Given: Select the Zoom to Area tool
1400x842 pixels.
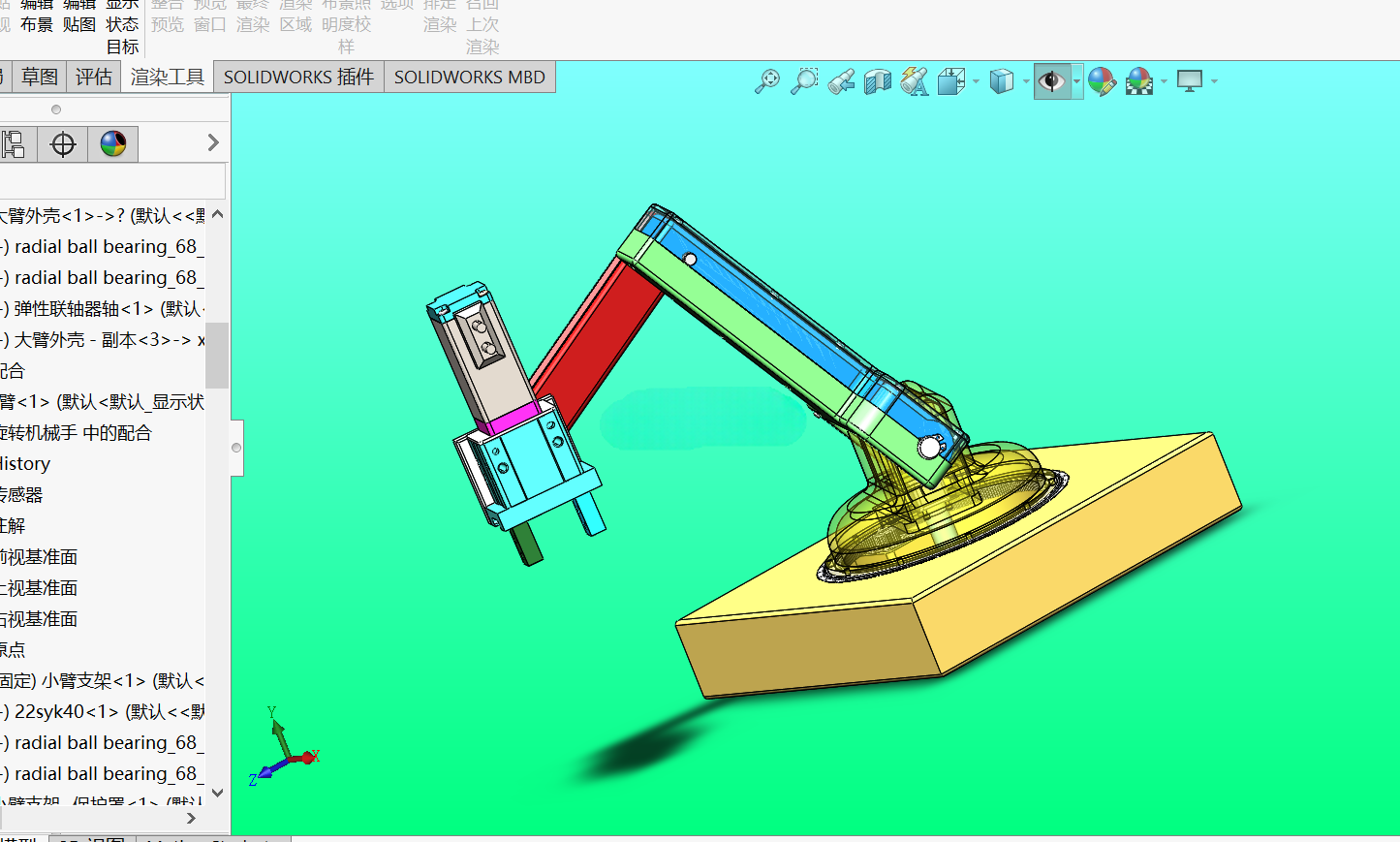Looking at the screenshot, I should click(804, 81).
